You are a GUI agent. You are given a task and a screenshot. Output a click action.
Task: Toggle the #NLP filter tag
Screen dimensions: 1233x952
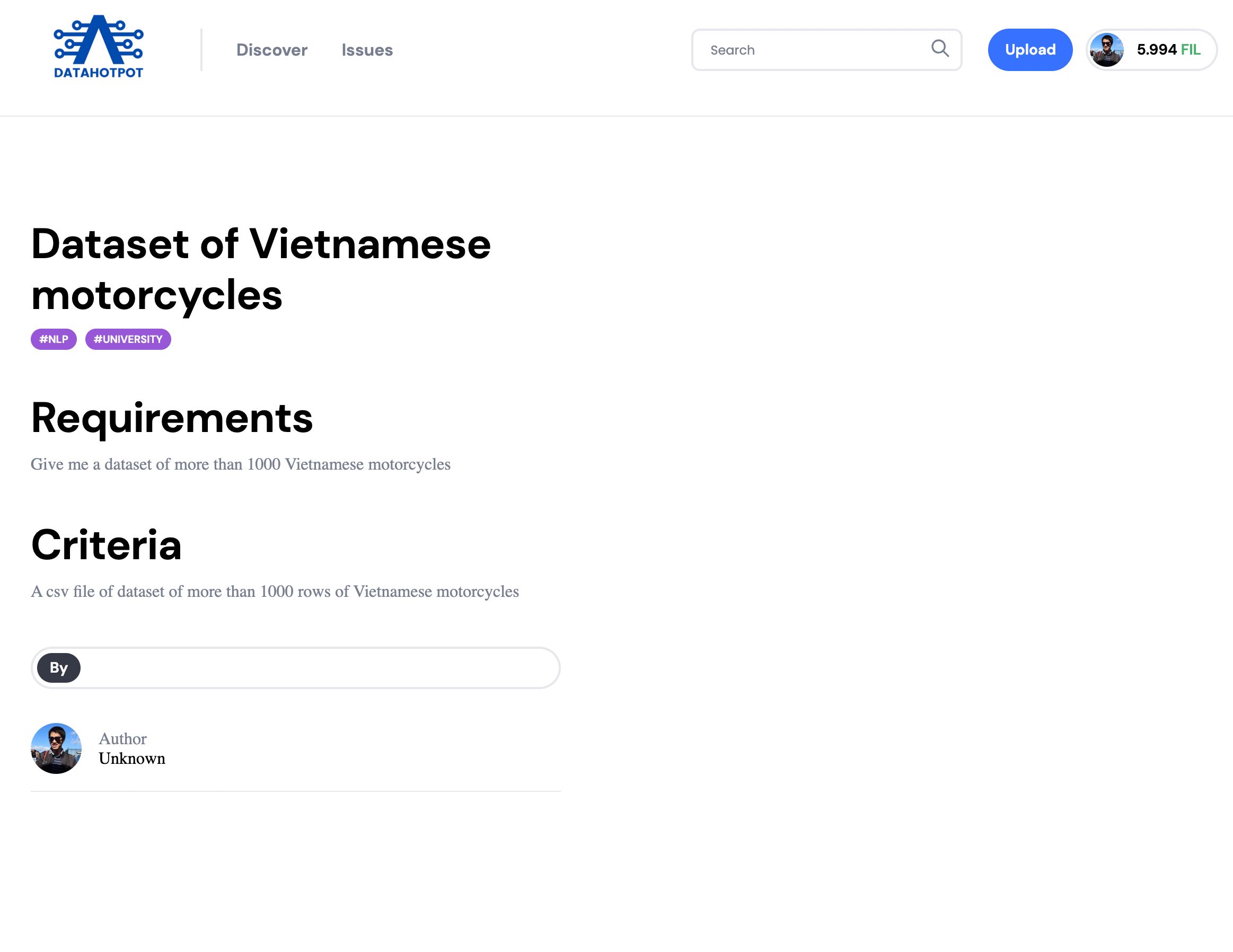[x=53, y=339]
